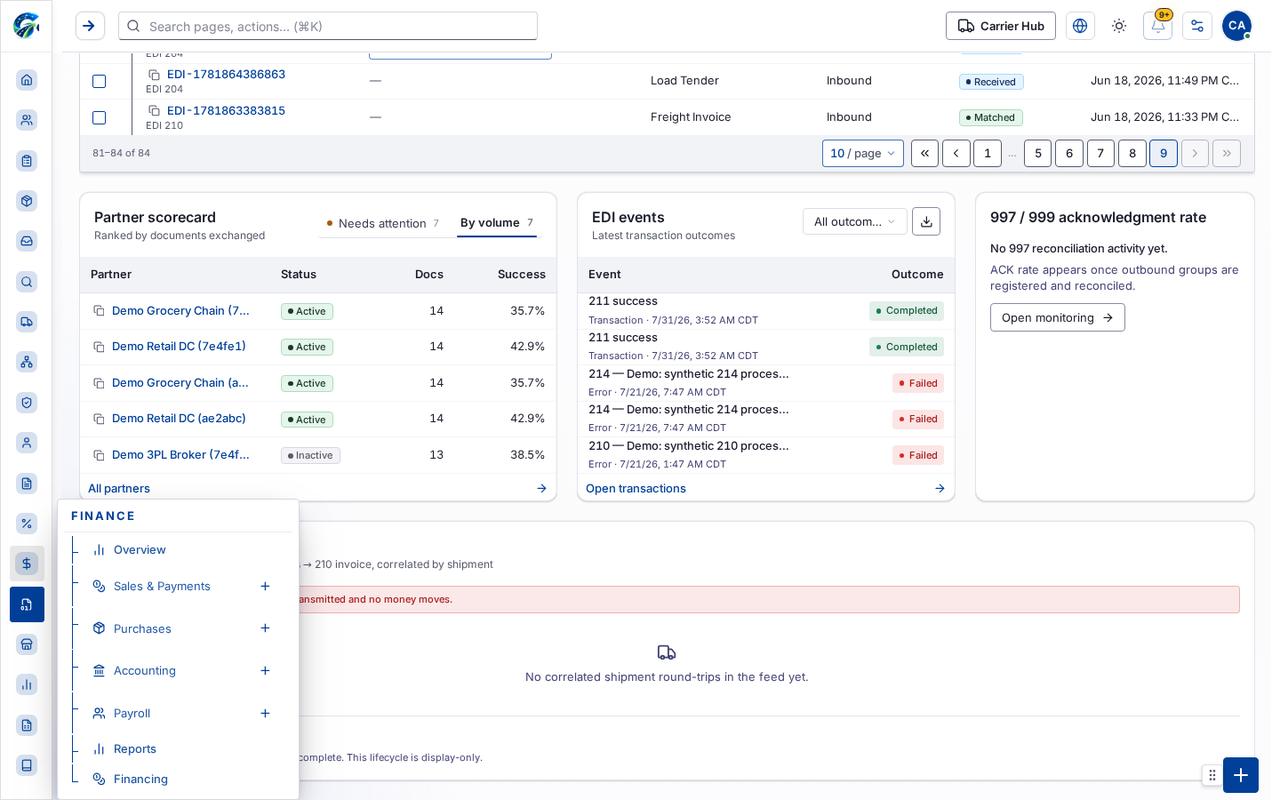Expand the Payroll submenu
The height and width of the screenshot is (800, 1280).
coord(265,713)
